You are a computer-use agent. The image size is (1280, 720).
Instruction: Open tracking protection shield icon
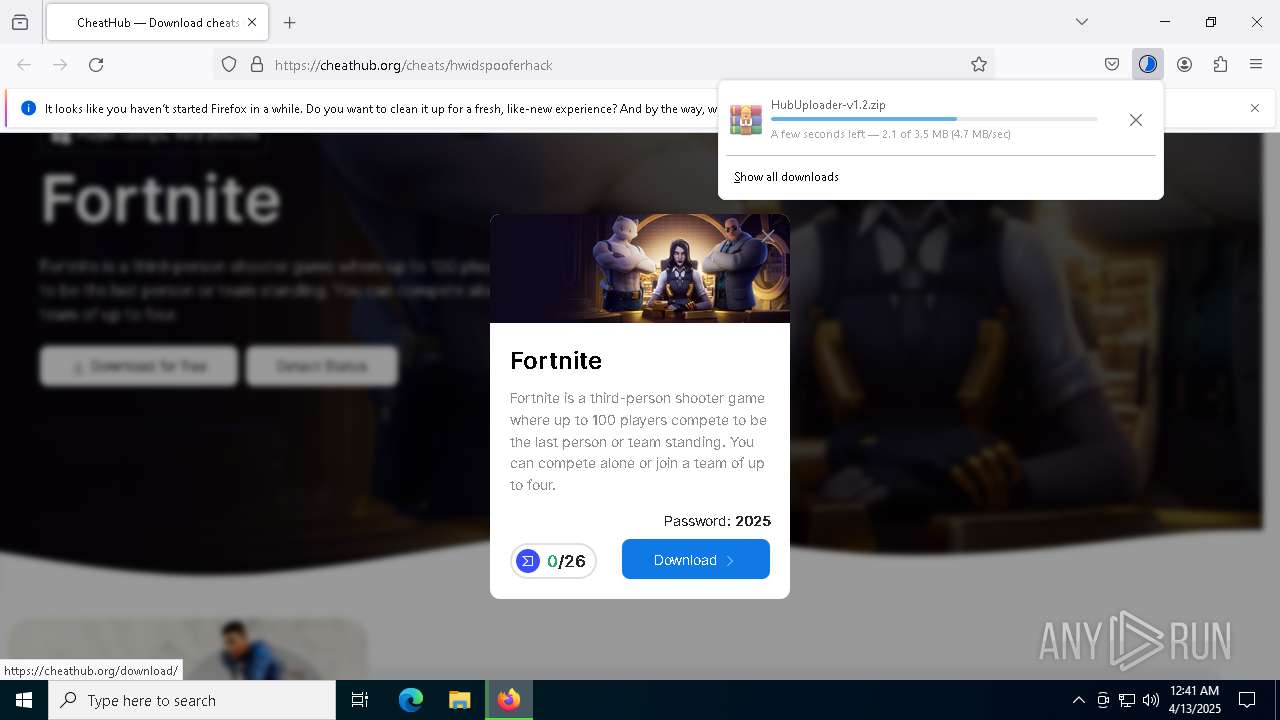click(229, 65)
